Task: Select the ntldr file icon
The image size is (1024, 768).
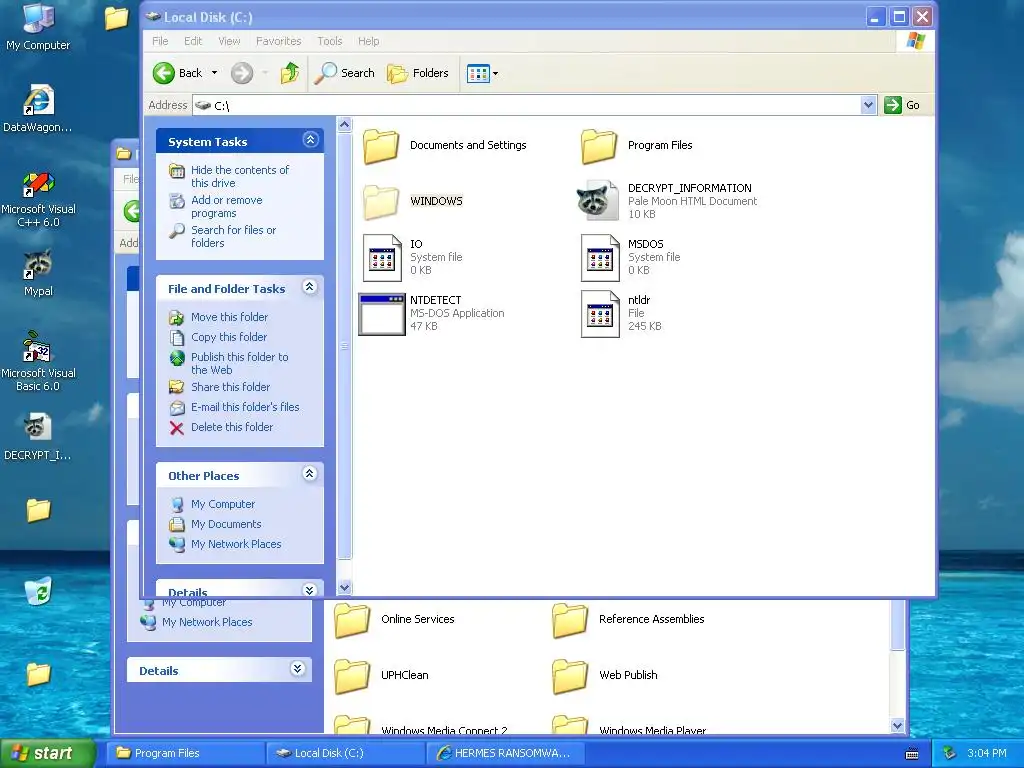Action: (600, 314)
